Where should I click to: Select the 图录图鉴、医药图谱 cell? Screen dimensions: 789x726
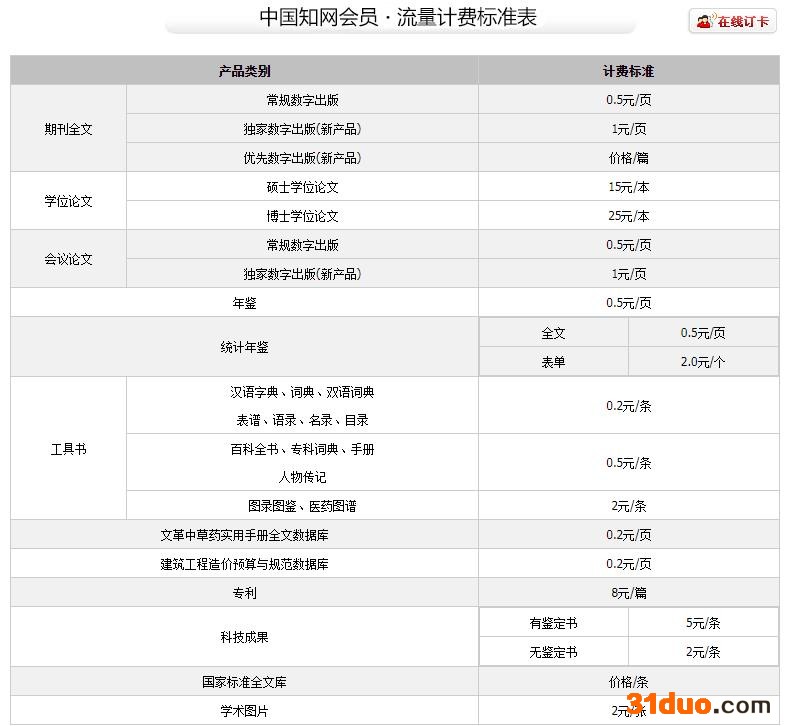tap(302, 506)
